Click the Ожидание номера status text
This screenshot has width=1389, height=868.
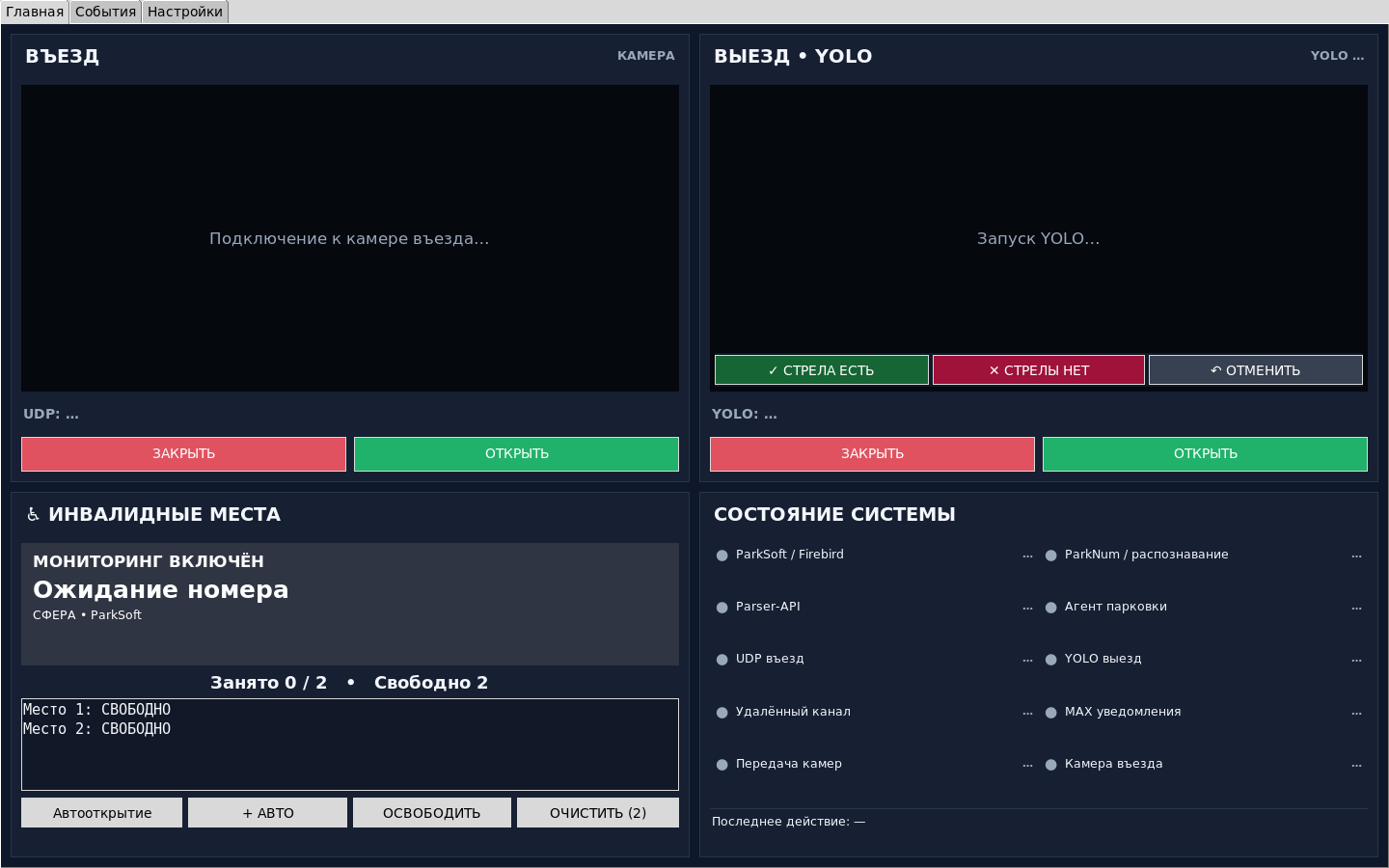161,589
